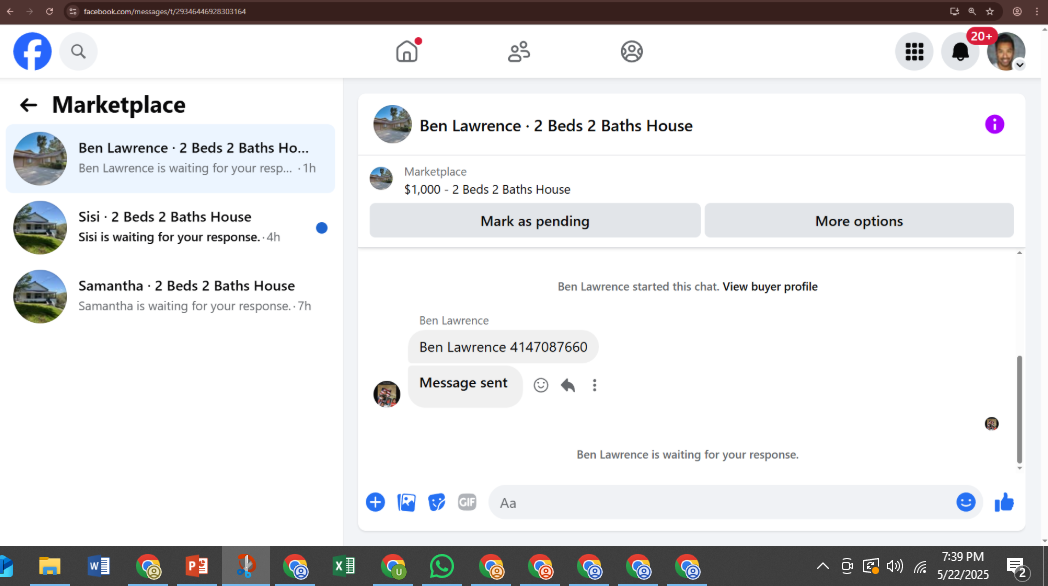Bookmark this page with star icon
This screenshot has width=1048, height=586.
[x=990, y=11]
